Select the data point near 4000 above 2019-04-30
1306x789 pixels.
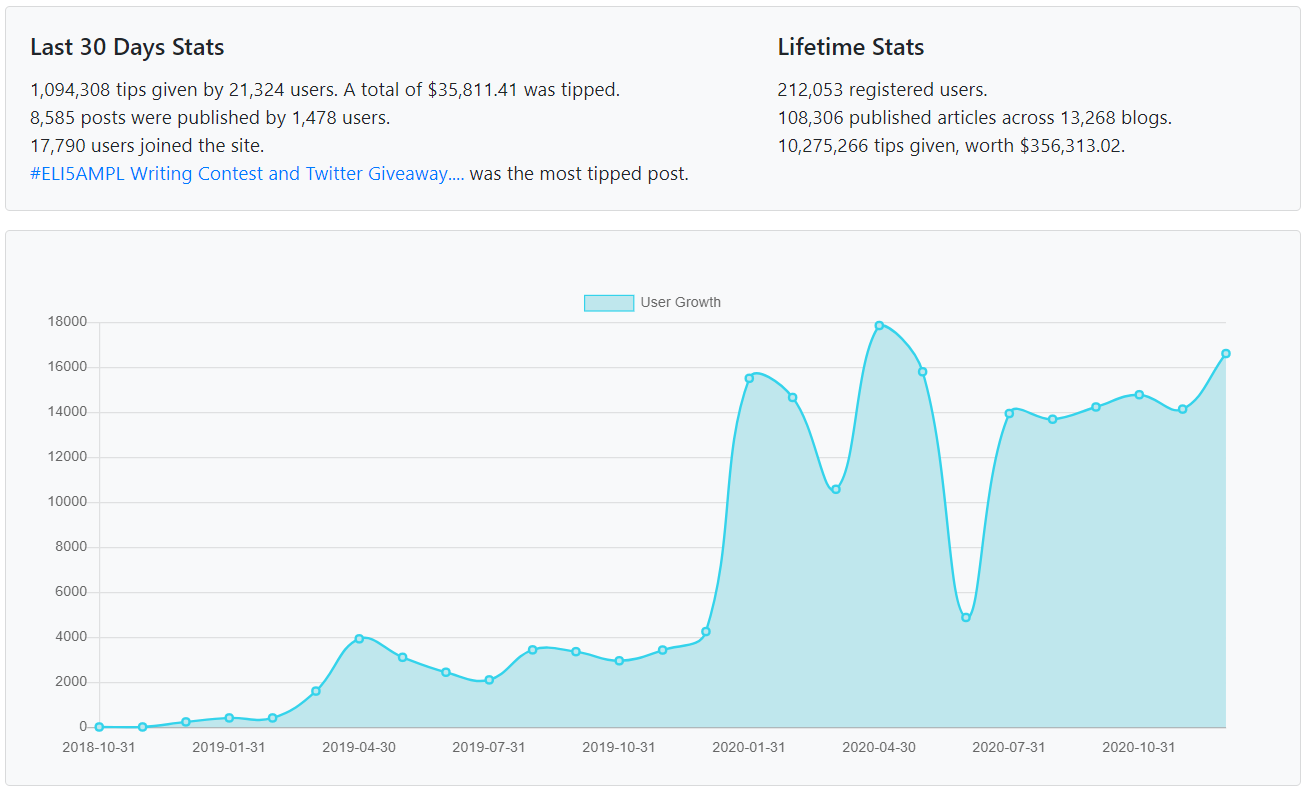pos(359,639)
